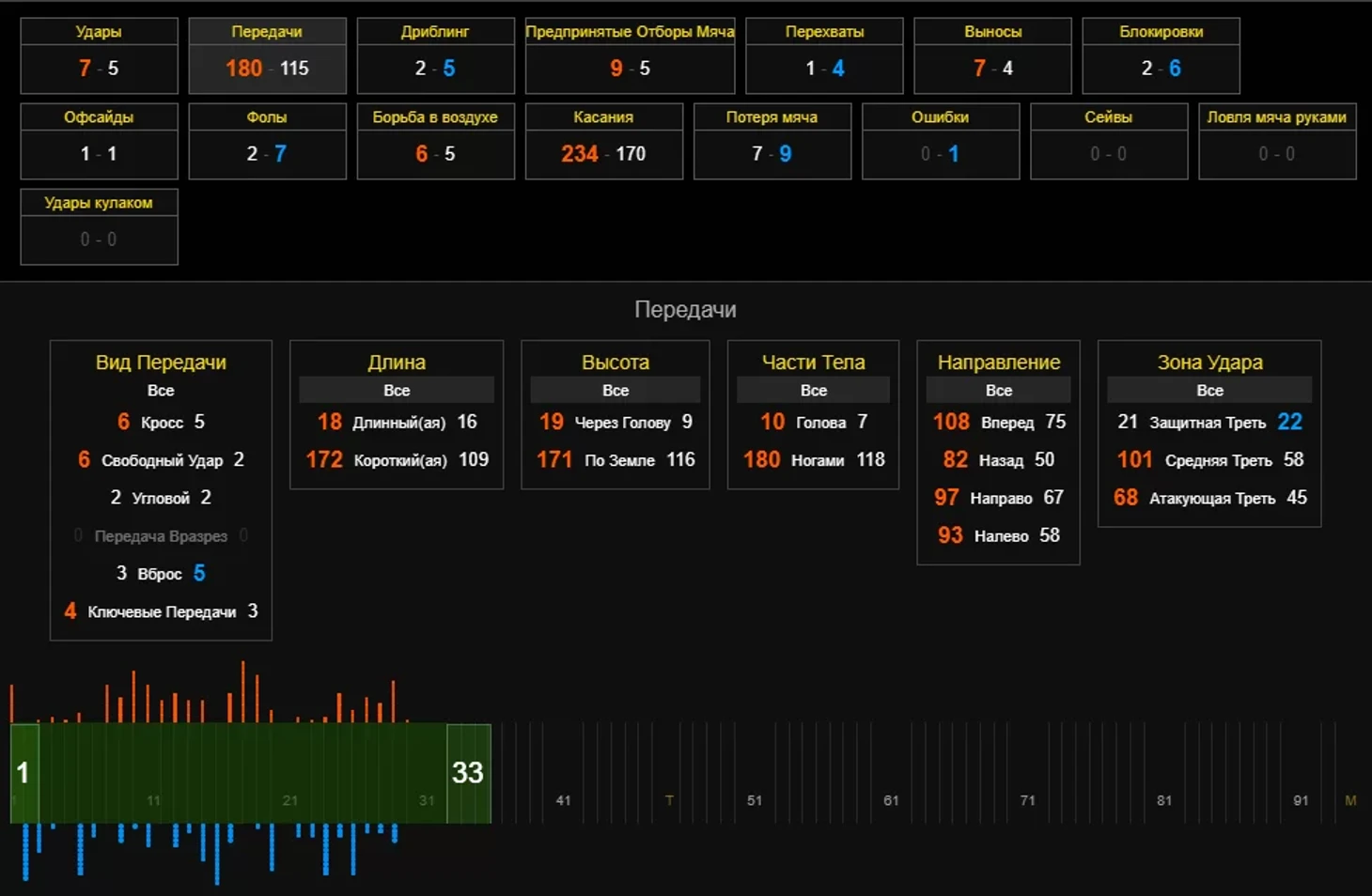
Task: Select the Фолы tab
Action: click(267, 141)
